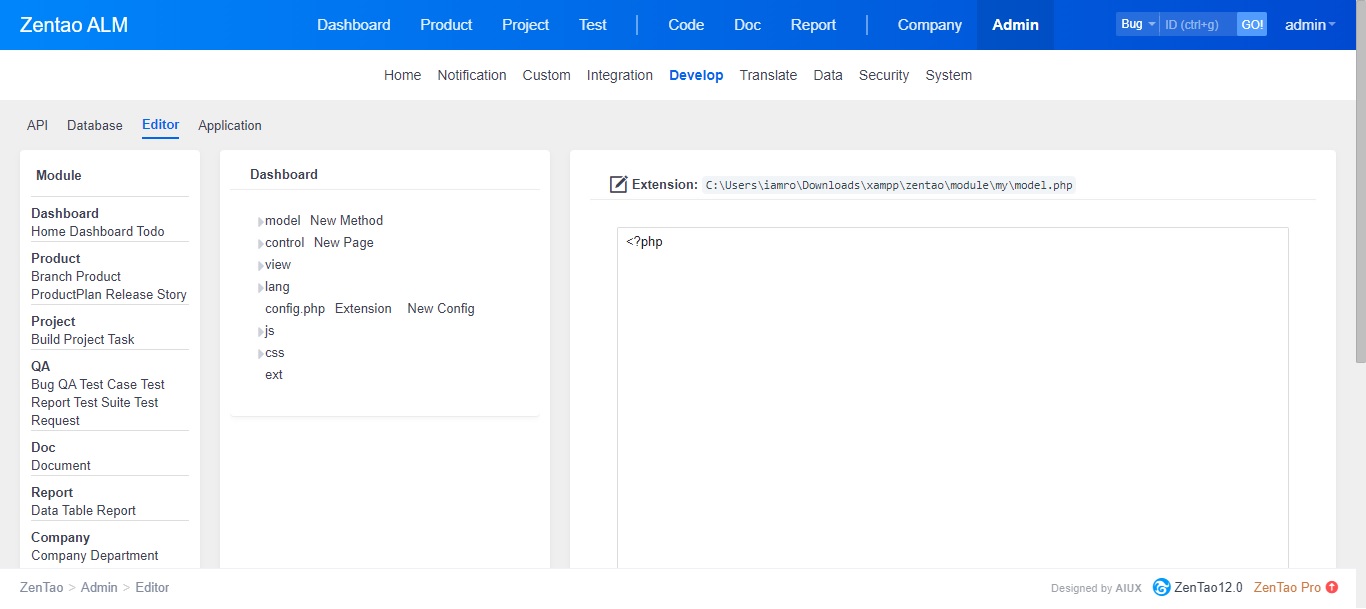Click the ZenTao12.0 logo icon in footer

pos(1161,587)
